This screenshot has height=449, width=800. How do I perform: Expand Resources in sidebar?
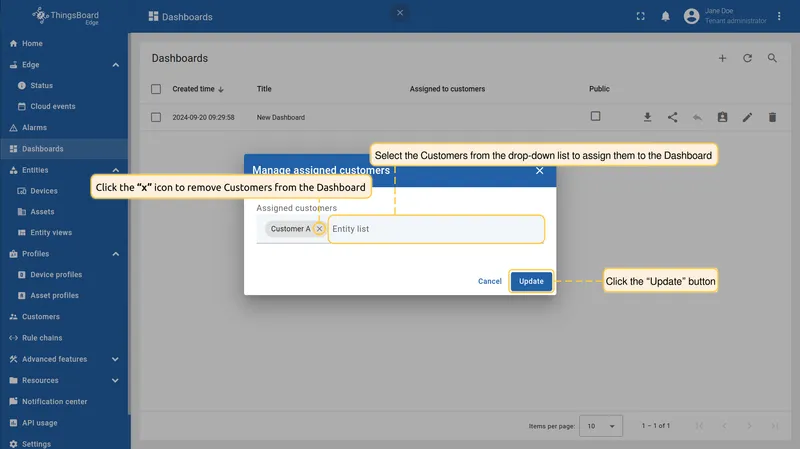click(x=115, y=380)
